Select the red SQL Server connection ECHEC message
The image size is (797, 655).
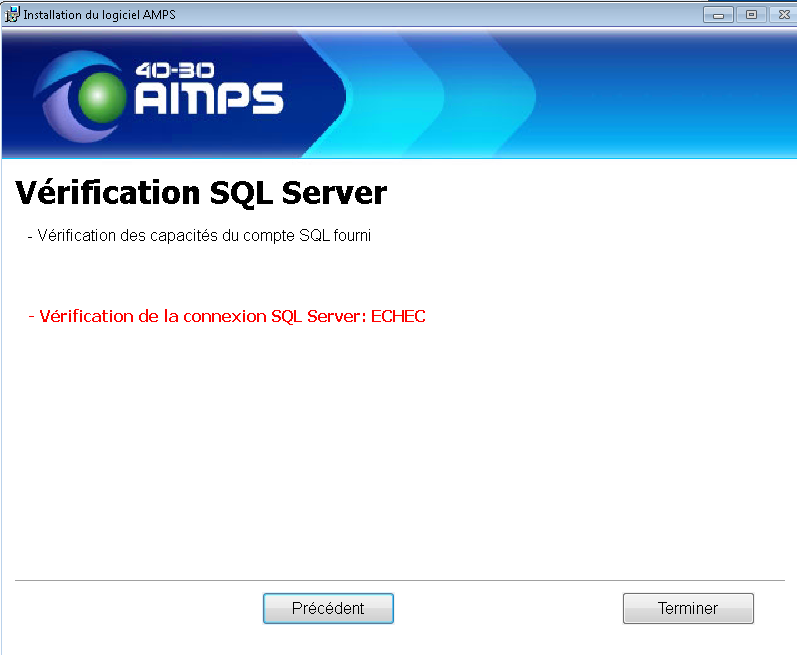227,317
